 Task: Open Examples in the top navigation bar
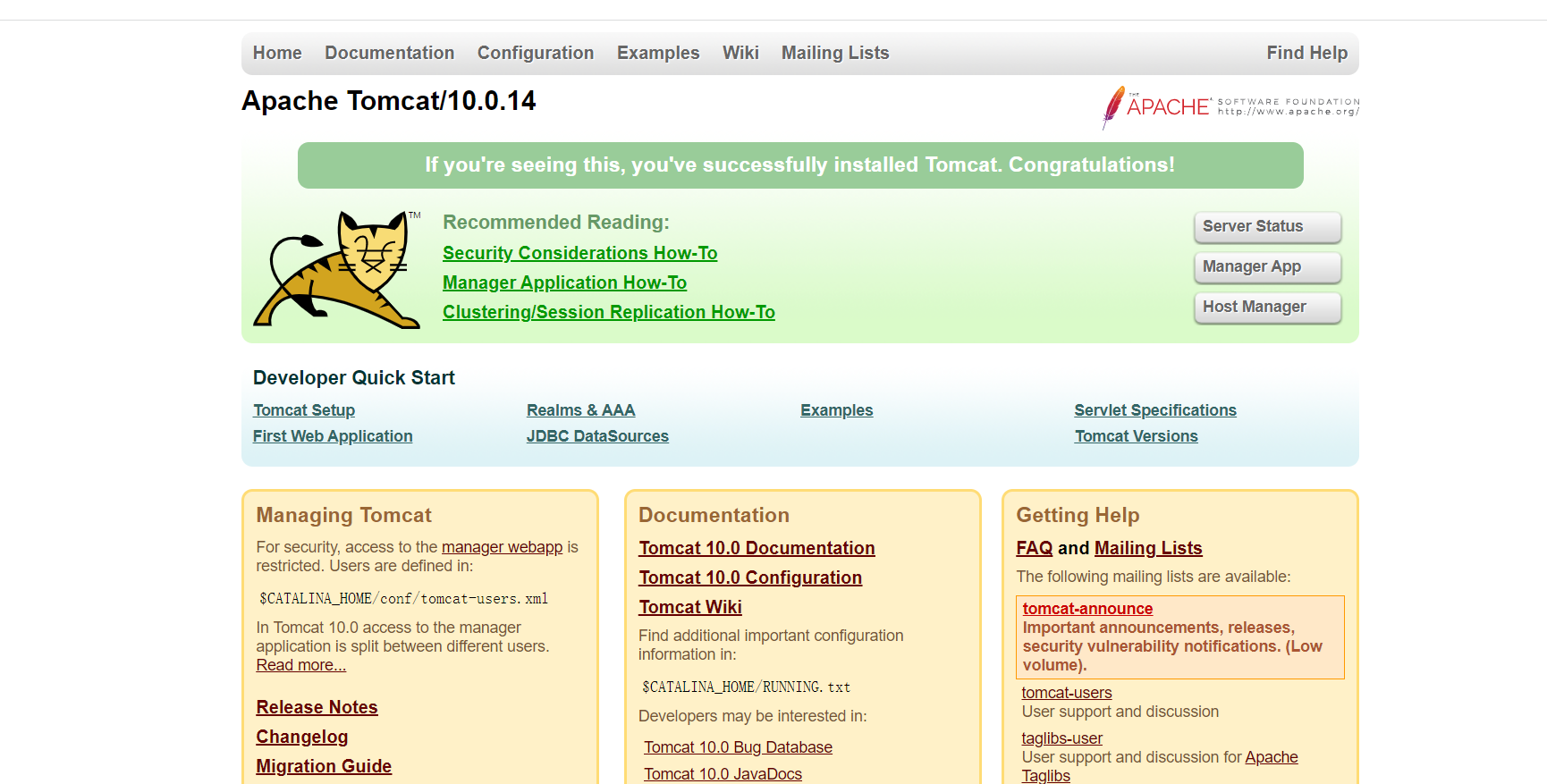pyautogui.click(x=658, y=53)
